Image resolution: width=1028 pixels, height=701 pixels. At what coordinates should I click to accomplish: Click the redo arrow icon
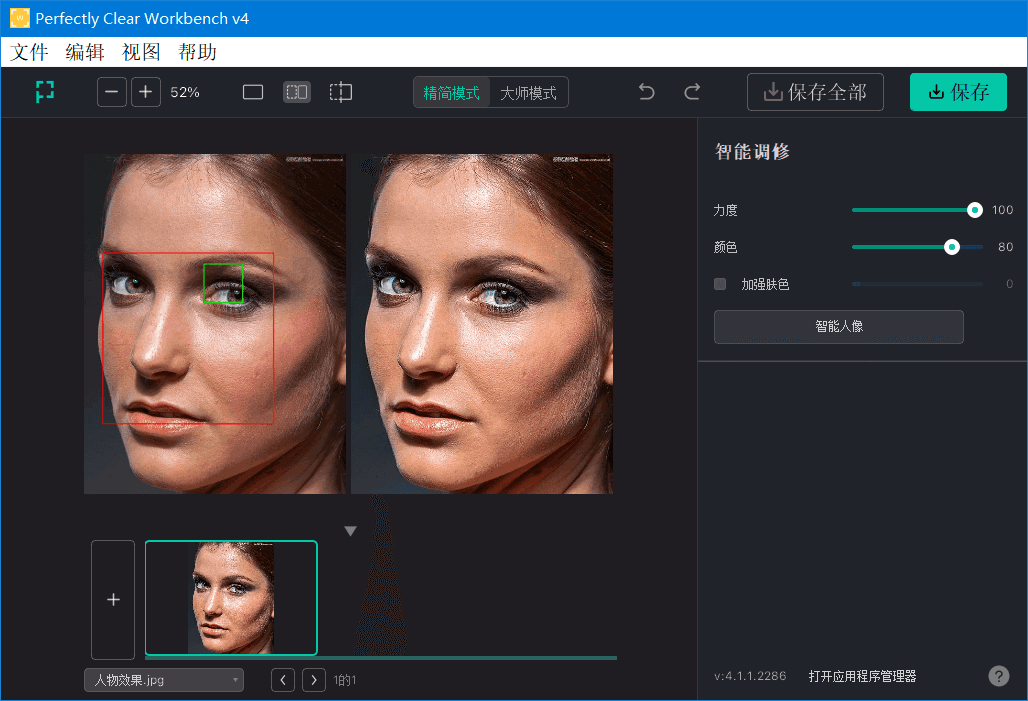click(x=692, y=91)
